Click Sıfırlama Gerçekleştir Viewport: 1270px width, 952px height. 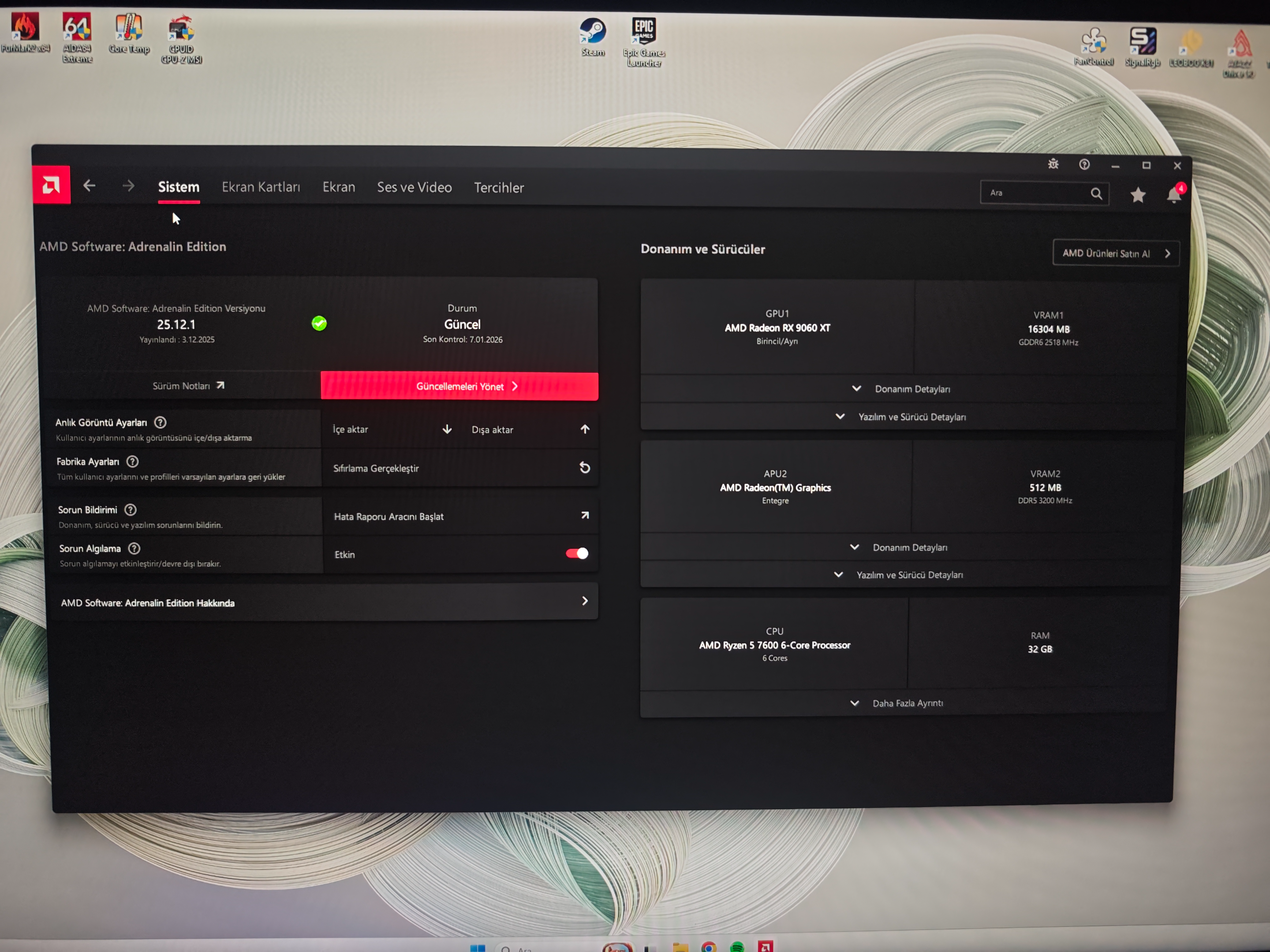[x=460, y=468]
